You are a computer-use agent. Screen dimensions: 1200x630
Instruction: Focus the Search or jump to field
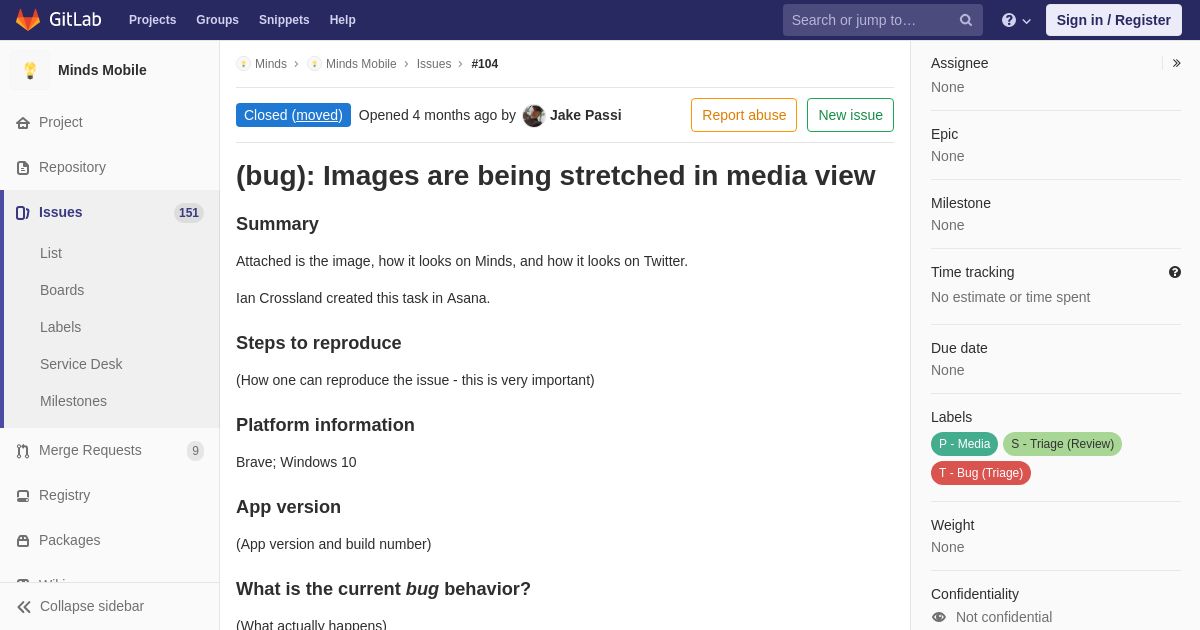(x=882, y=20)
